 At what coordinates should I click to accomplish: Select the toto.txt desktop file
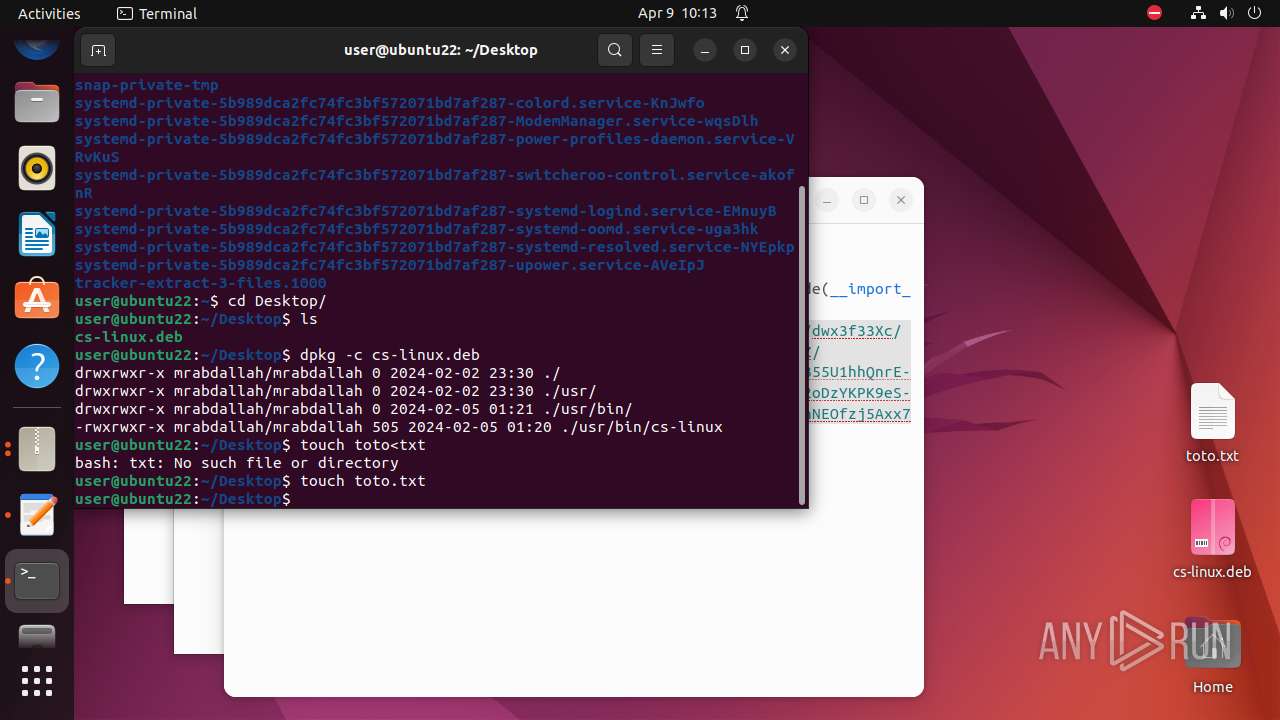tap(1212, 424)
